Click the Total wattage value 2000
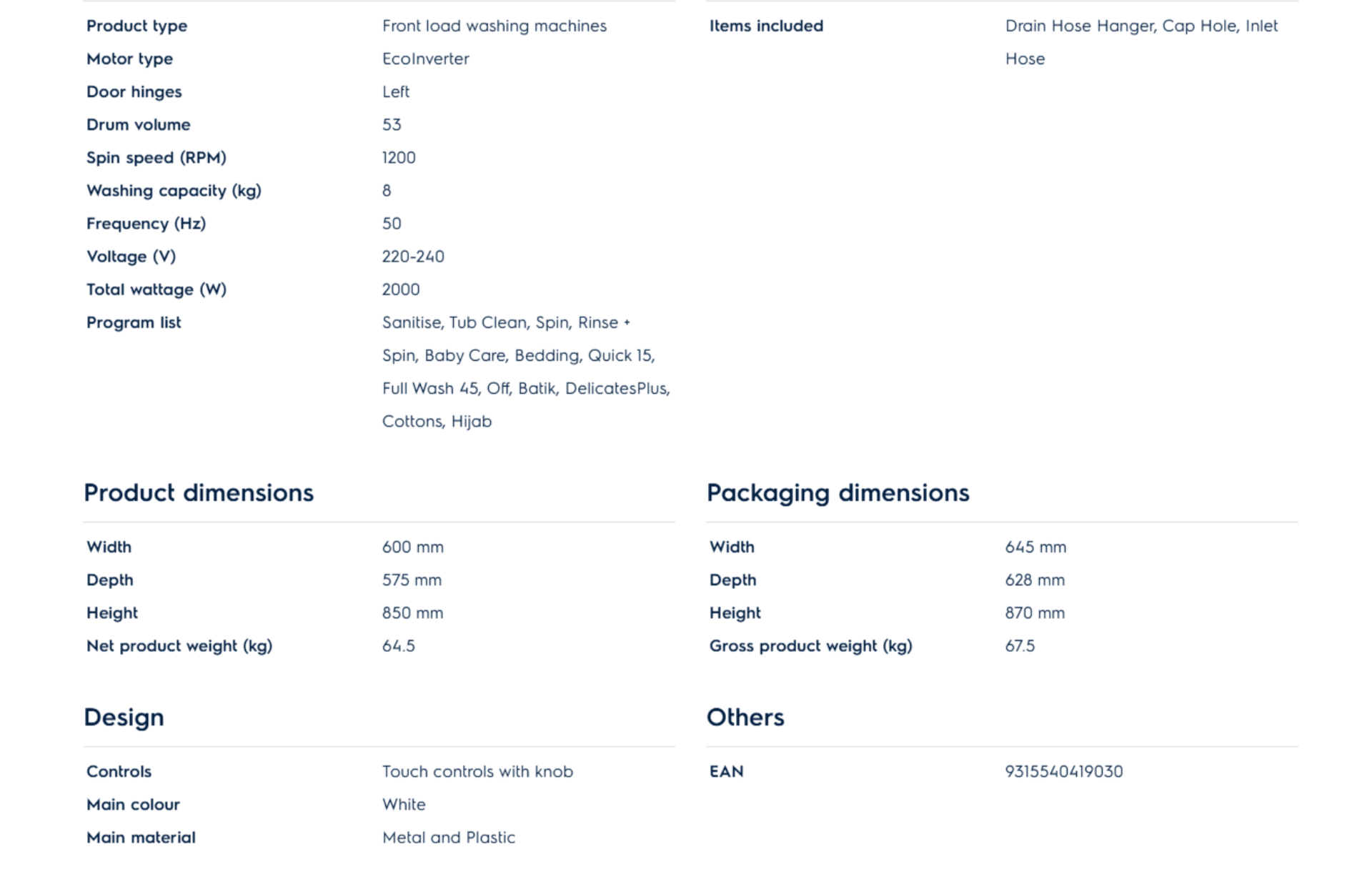Screen dimensions: 1372x882 pyautogui.click(x=401, y=289)
